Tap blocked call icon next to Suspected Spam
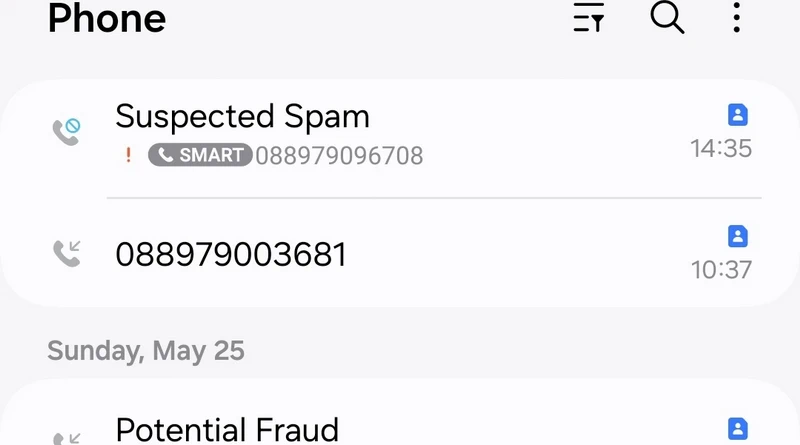800x445 pixels. [67, 132]
